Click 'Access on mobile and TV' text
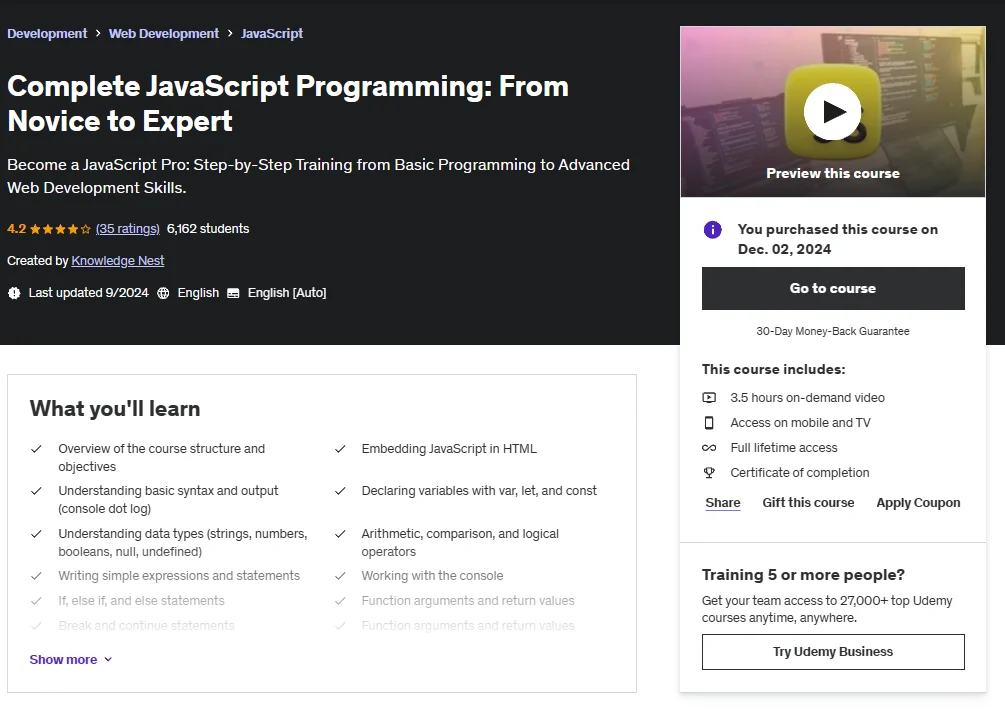The image size is (1005, 713). (801, 423)
